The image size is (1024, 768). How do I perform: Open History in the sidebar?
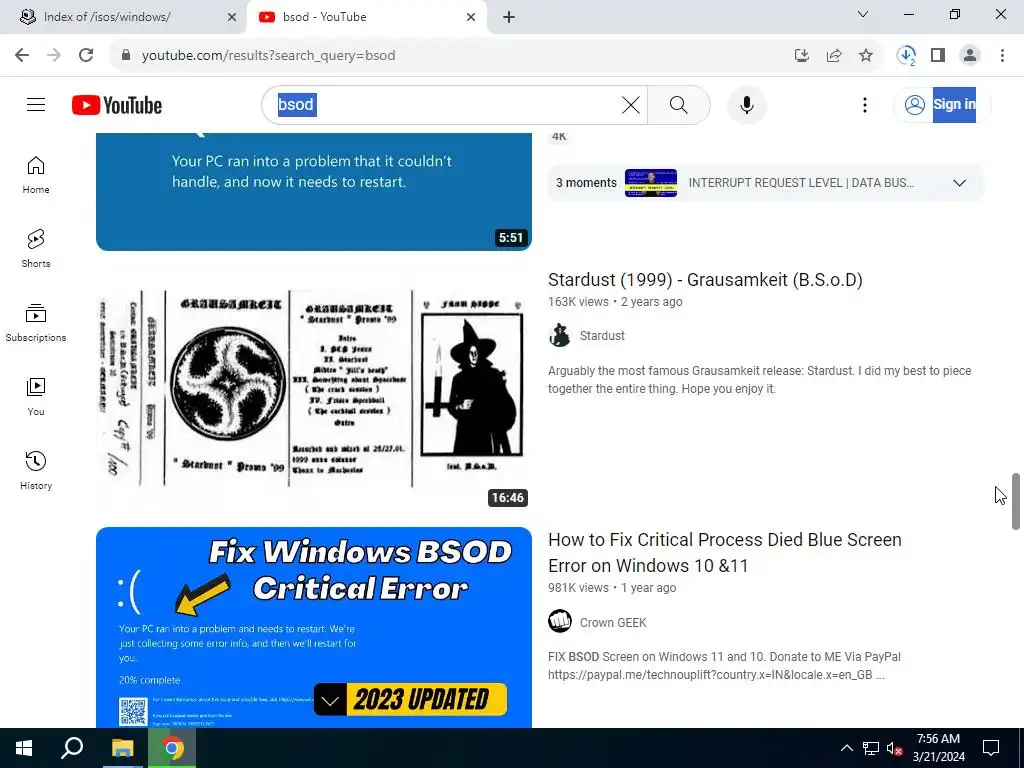[36, 470]
